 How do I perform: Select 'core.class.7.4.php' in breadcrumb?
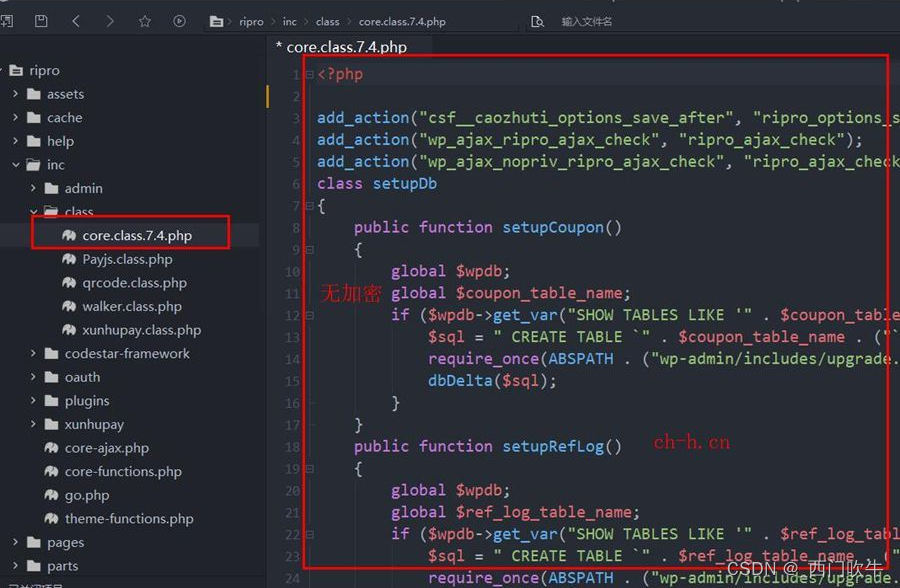[x=402, y=22]
